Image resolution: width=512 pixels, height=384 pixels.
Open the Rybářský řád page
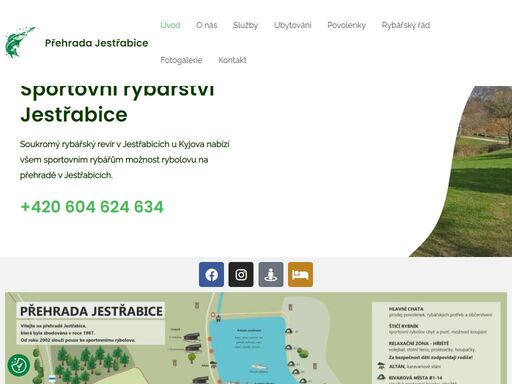coord(406,25)
